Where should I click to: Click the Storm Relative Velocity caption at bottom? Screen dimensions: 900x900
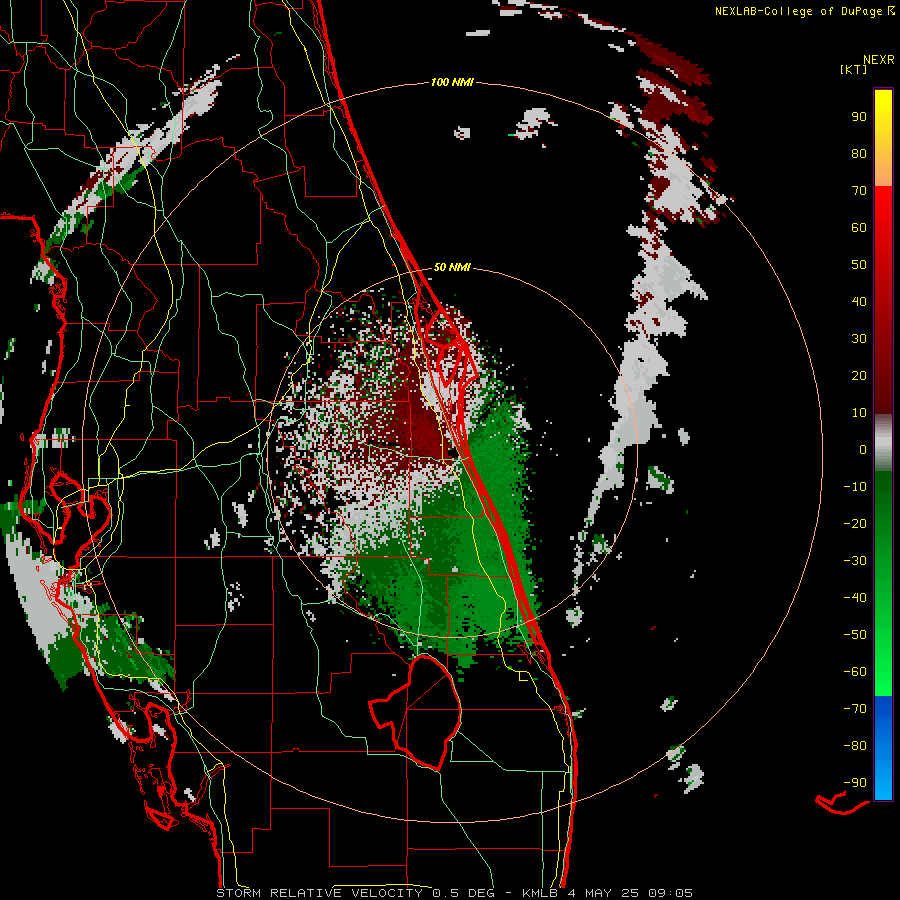coord(455,893)
